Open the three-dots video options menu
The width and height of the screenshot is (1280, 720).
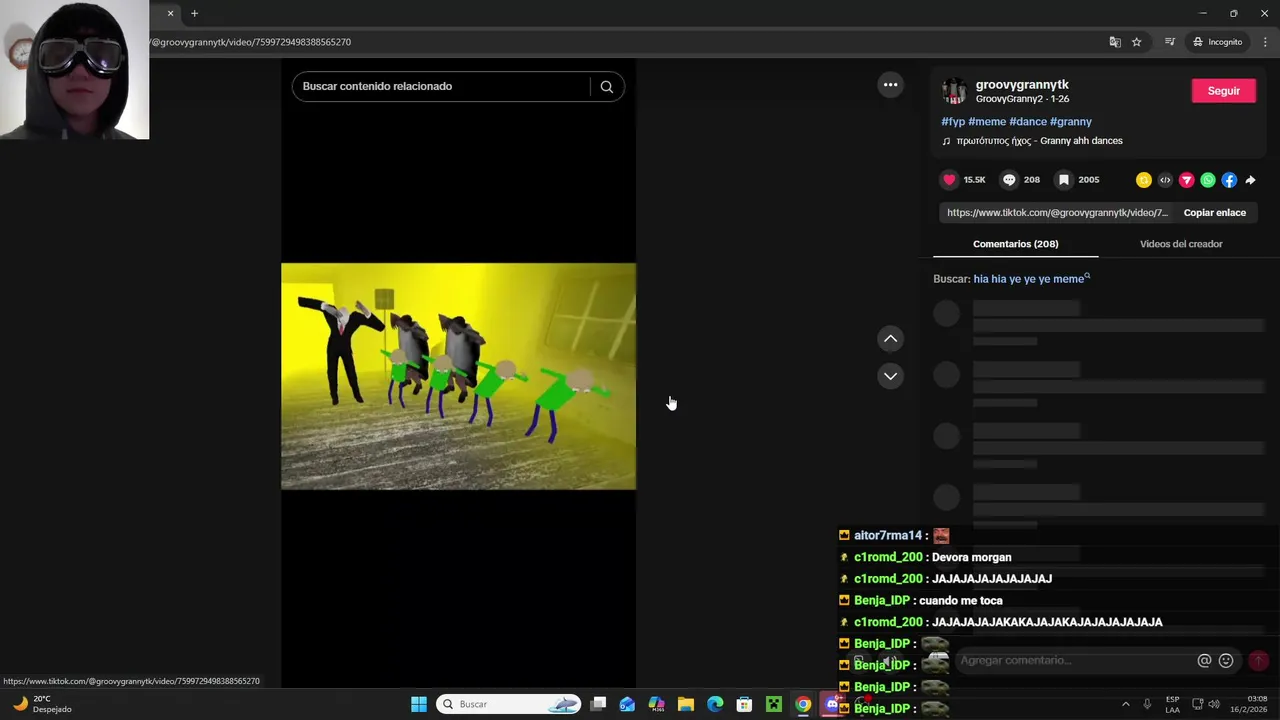tap(890, 85)
